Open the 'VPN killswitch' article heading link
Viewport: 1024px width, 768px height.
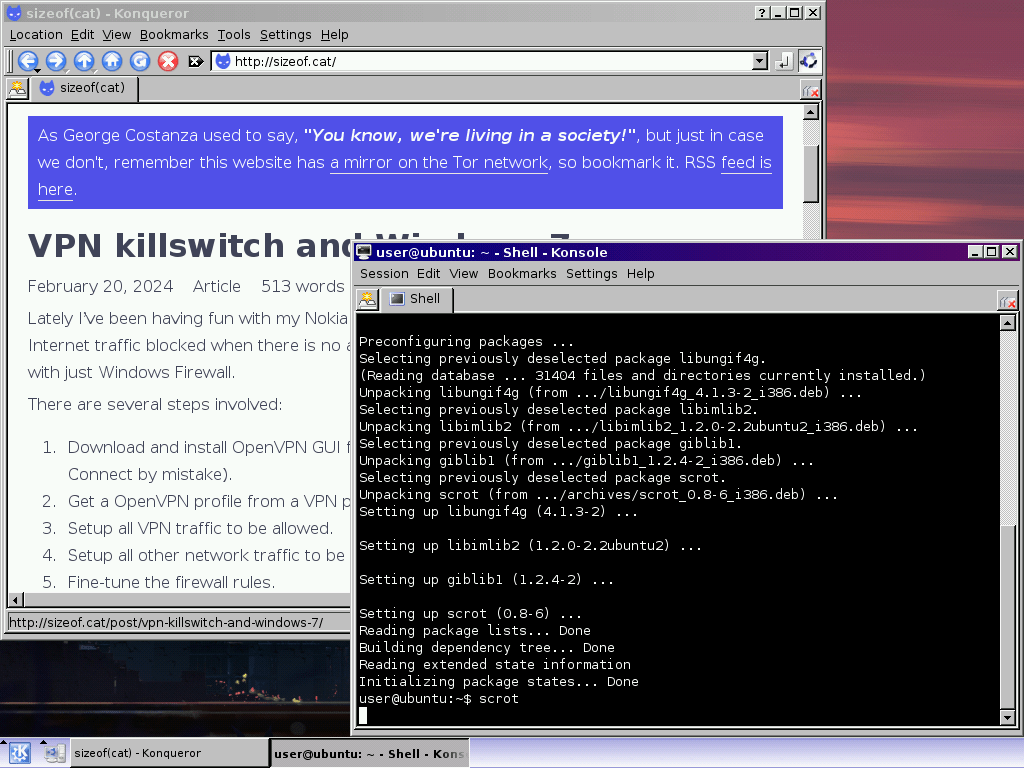tap(190, 246)
